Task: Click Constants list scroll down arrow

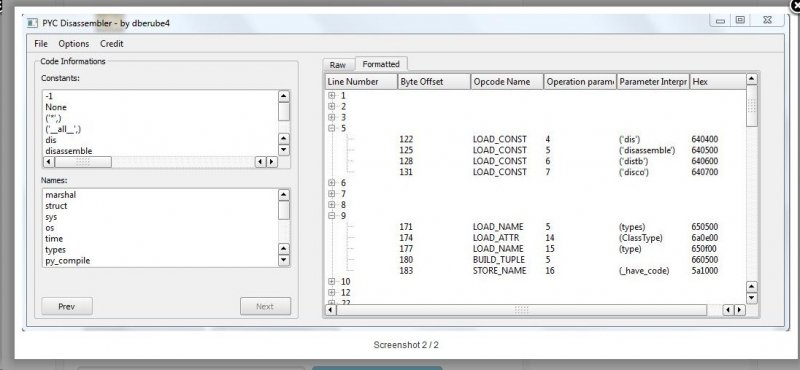Action: 284,150
